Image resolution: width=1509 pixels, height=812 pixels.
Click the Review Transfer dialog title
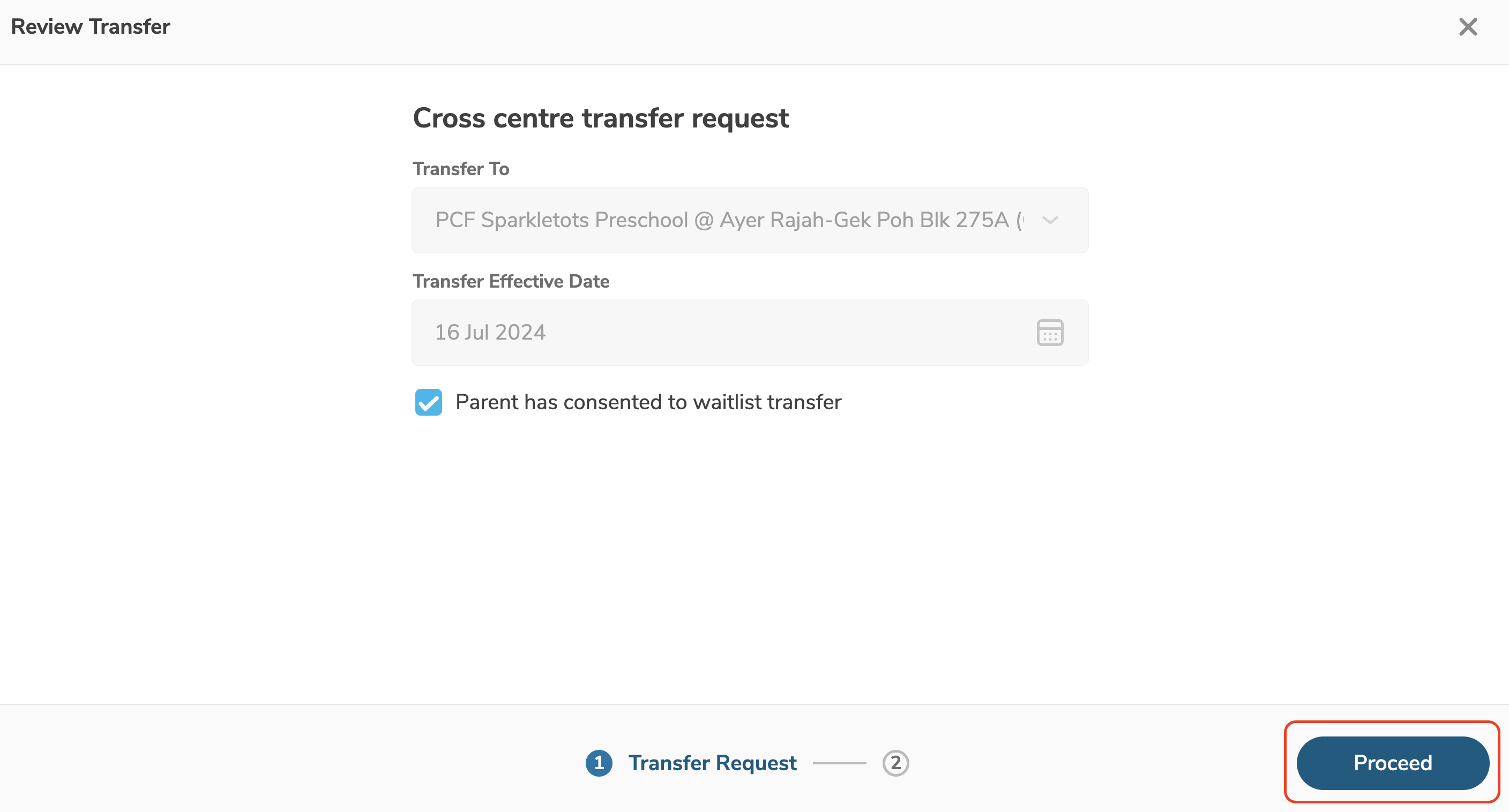coord(91,27)
